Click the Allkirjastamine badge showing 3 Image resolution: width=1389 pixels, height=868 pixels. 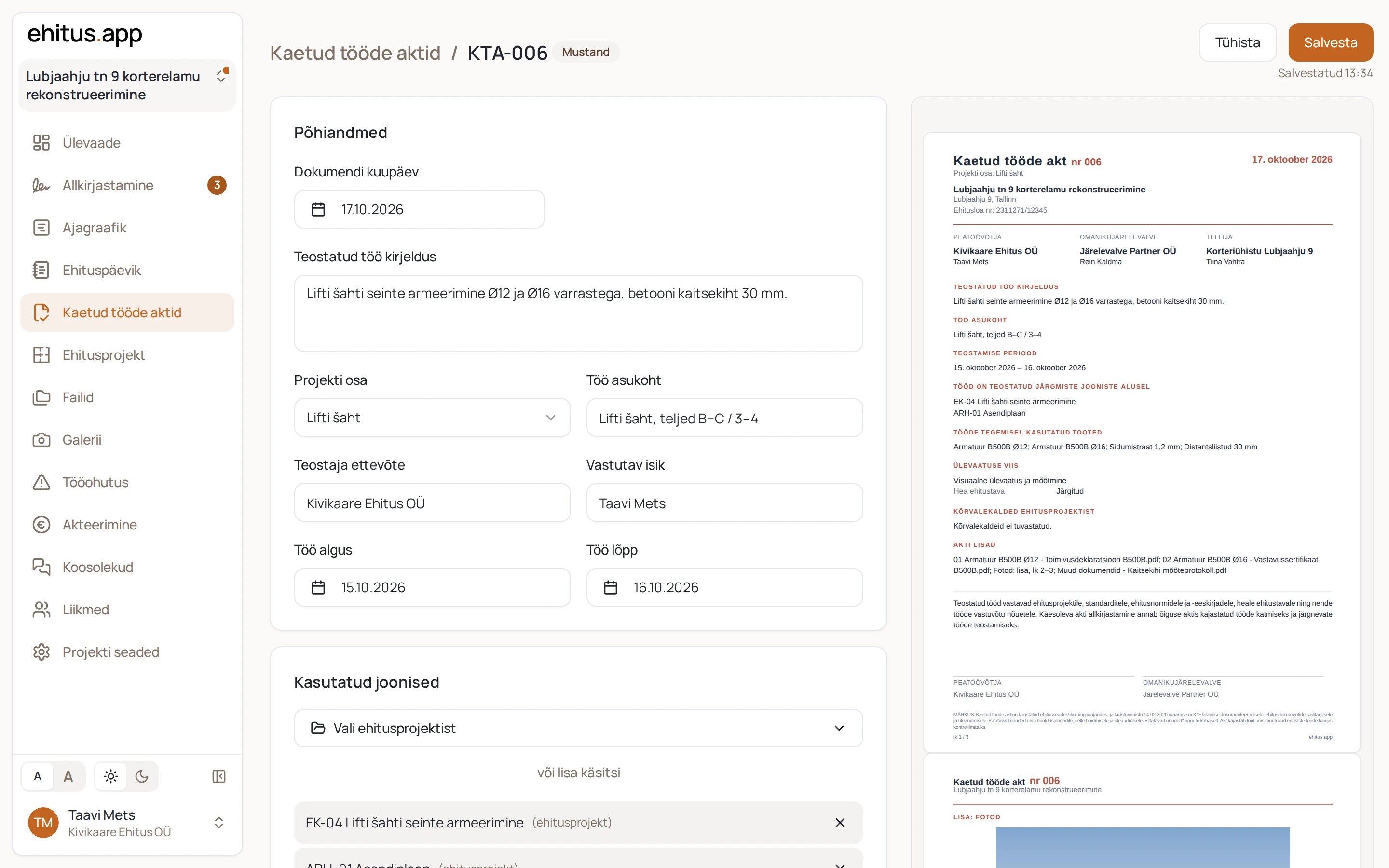[217, 185]
